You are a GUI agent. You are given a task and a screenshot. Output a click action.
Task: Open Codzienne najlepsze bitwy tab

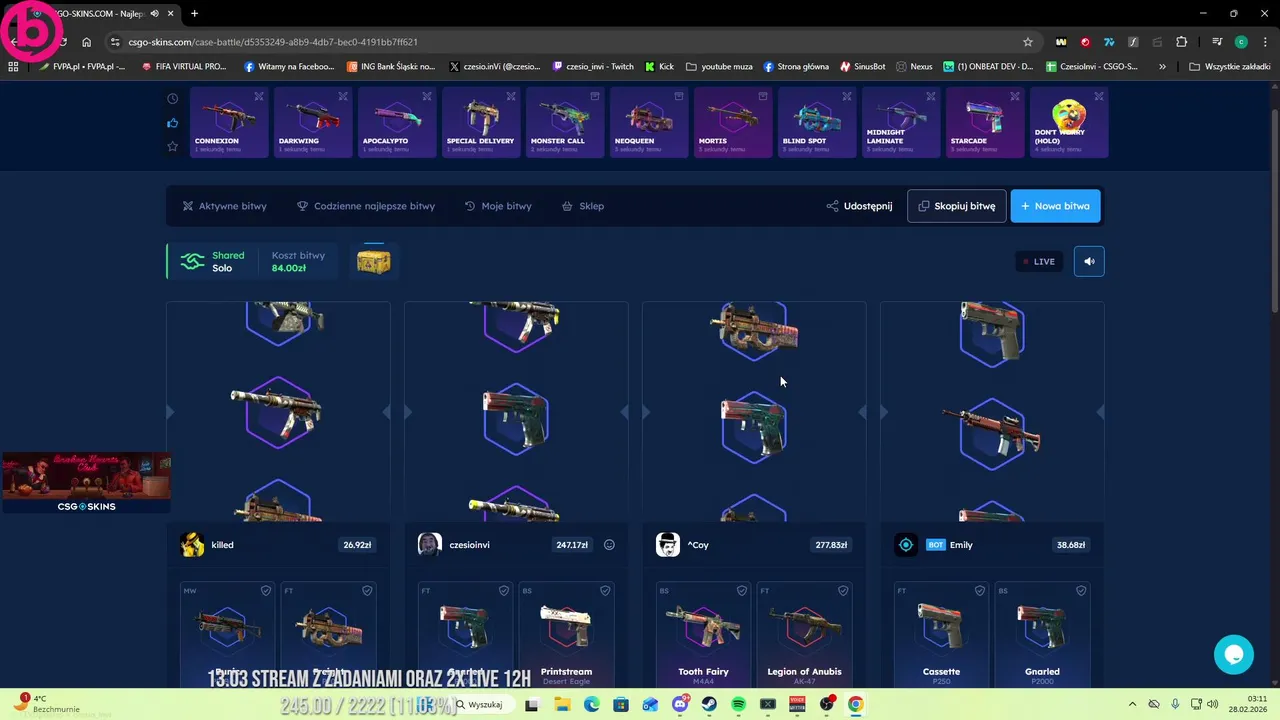tap(366, 206)
